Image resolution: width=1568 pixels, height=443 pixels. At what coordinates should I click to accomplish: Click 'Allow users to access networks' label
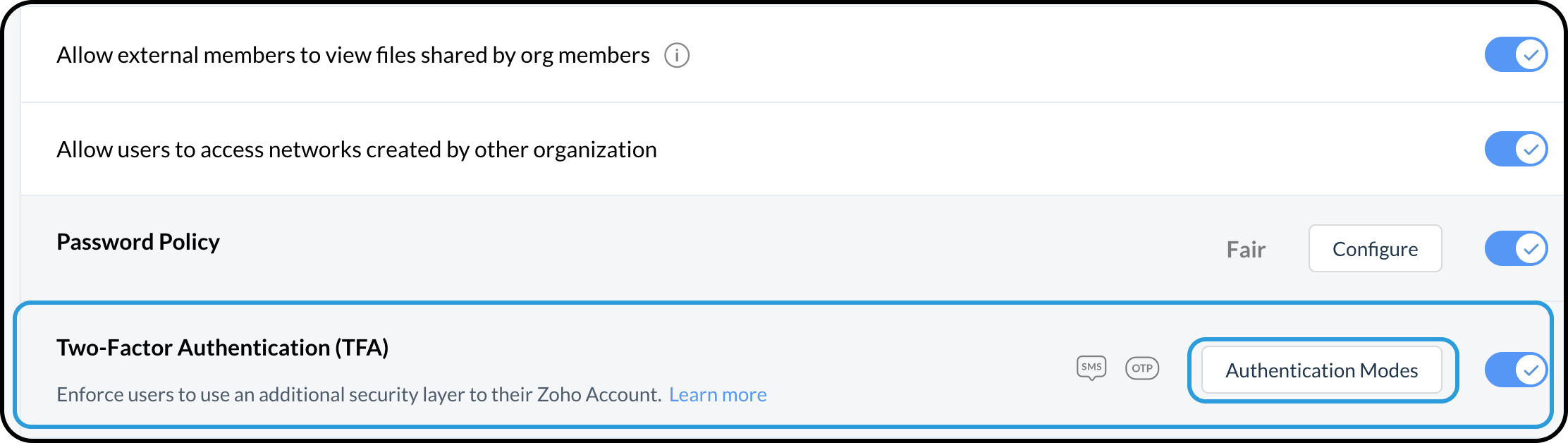pyautogui.click(x=356, y=150)
